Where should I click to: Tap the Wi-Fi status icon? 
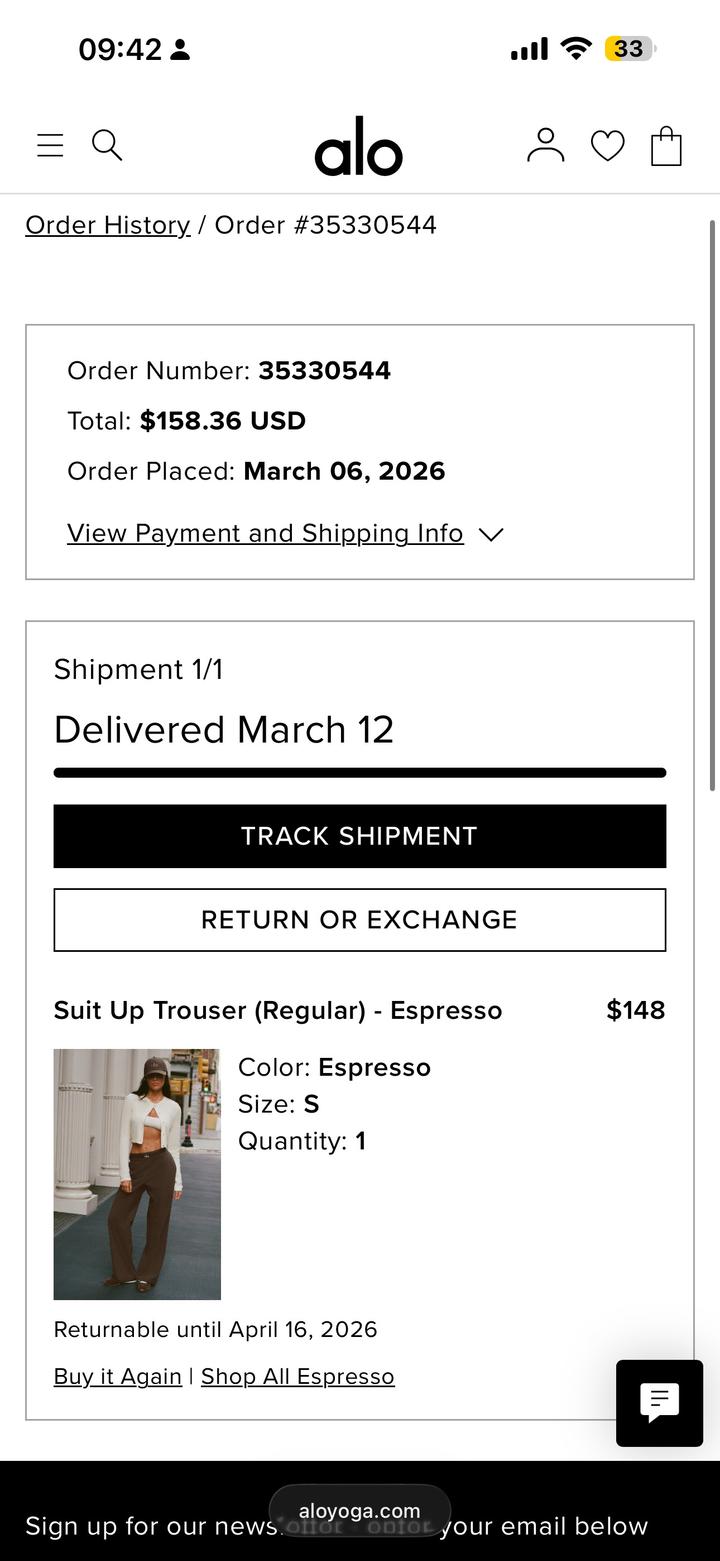pyautogui.click(x=576, y=48)
